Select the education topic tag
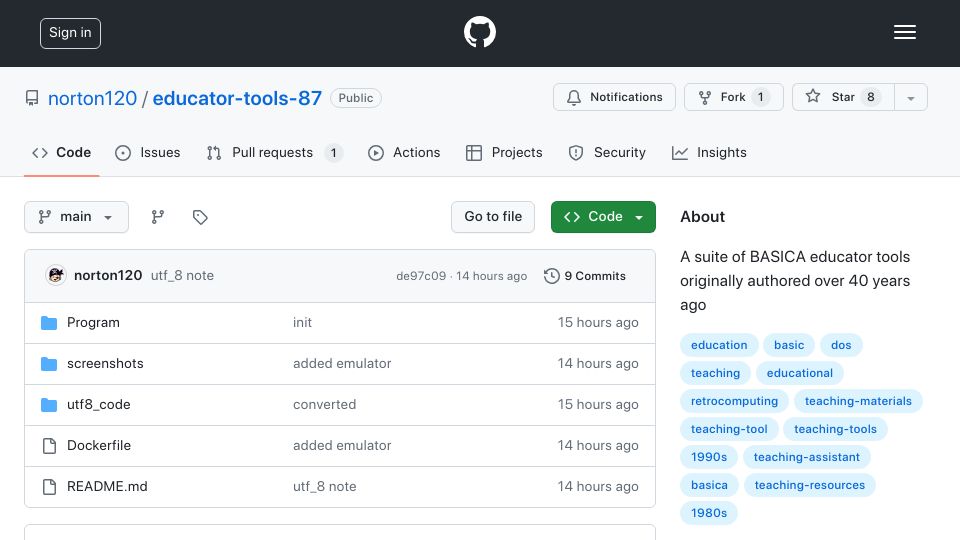This screenshot has height=540, width=960. tap(719, 345)
